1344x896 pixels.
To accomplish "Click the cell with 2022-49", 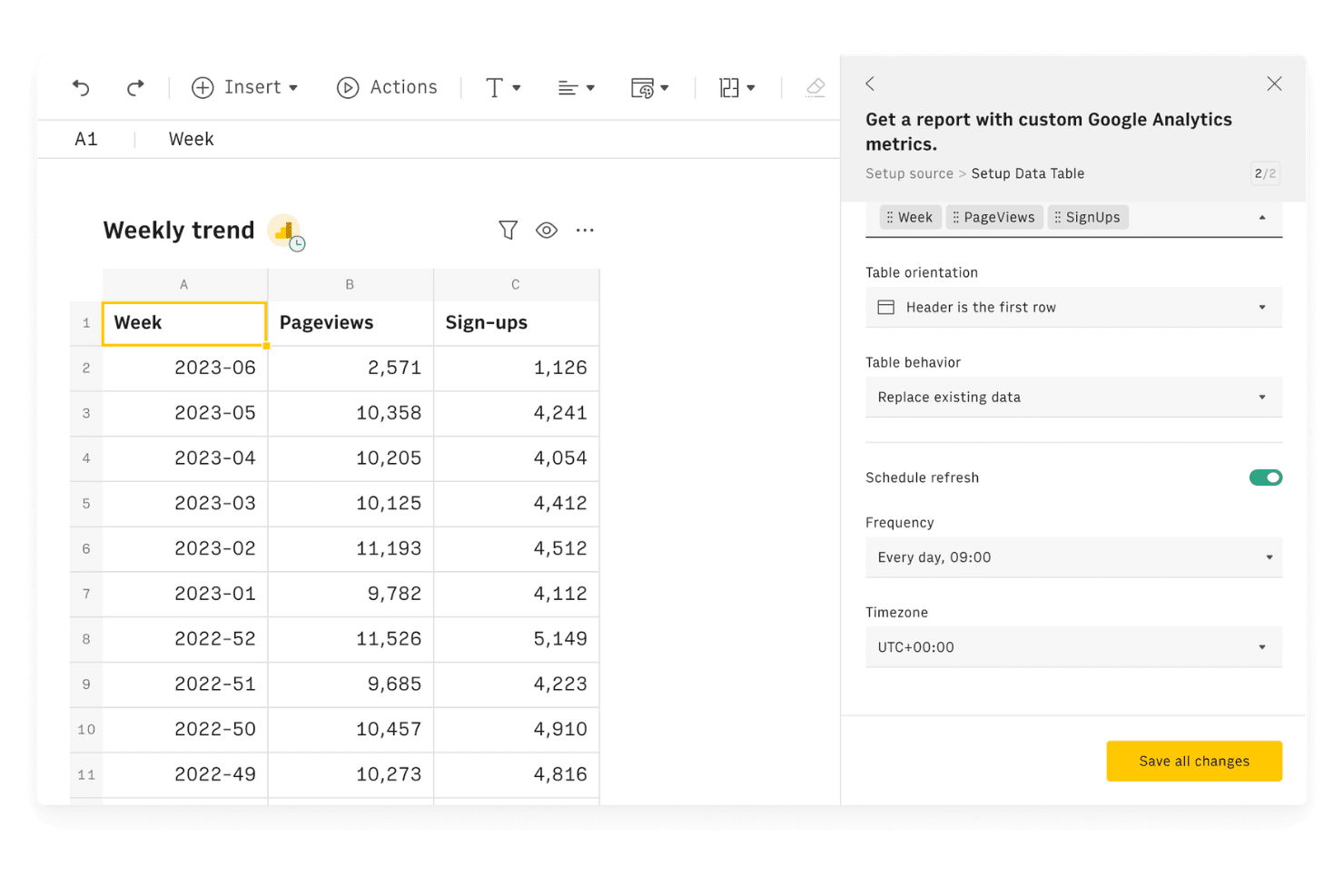I will coord(184,774).
